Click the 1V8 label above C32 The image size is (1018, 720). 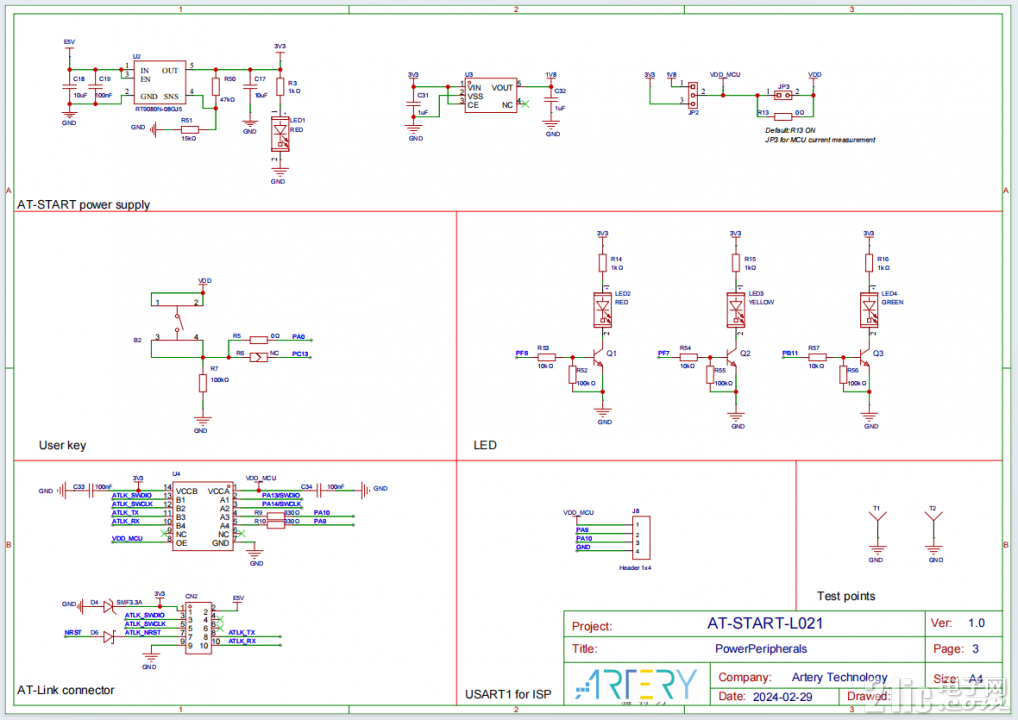(551, 75)
